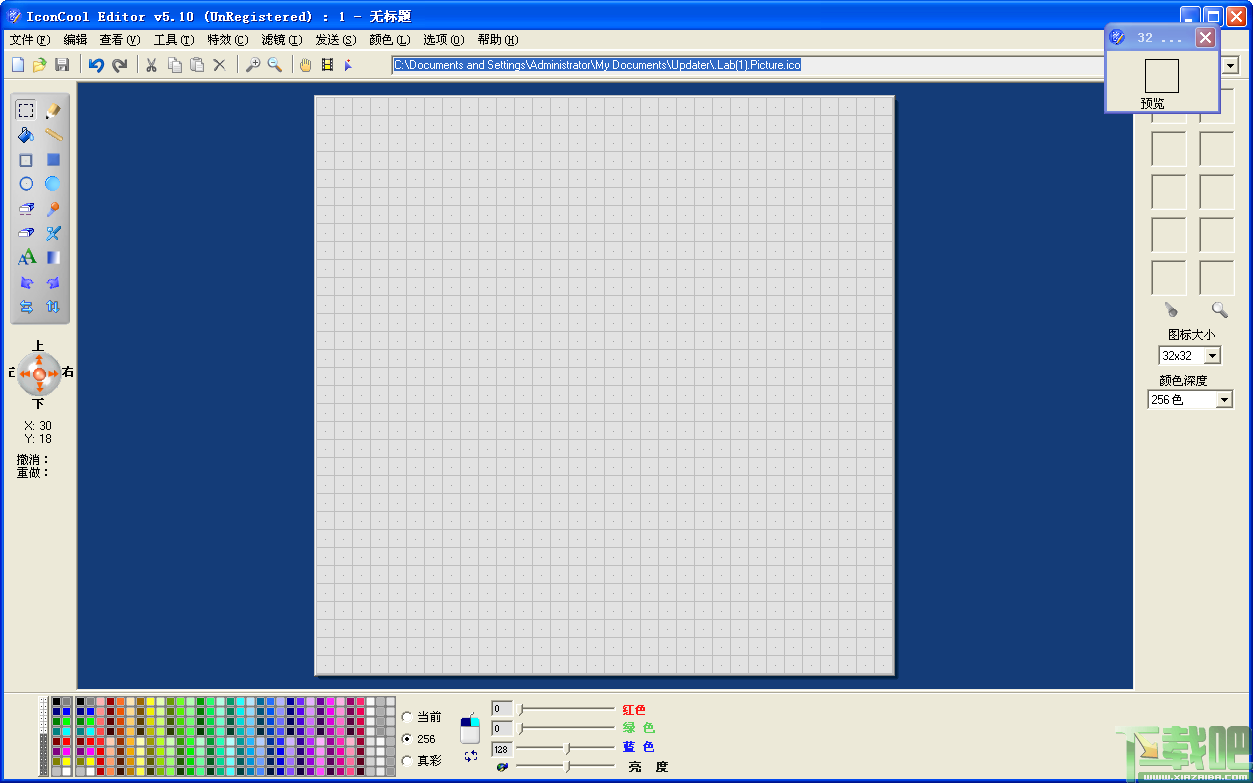
Task: Select the filled rectangle tool
Action: coord(53,160)
